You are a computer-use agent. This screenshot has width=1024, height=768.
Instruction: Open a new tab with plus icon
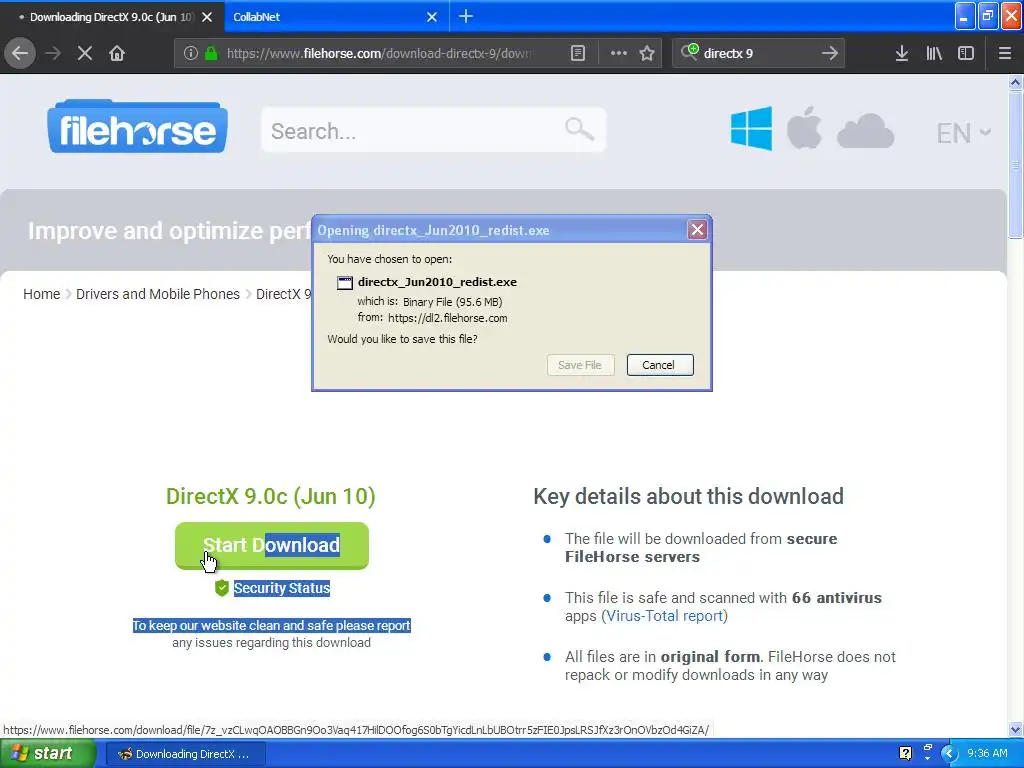[466, 16]
